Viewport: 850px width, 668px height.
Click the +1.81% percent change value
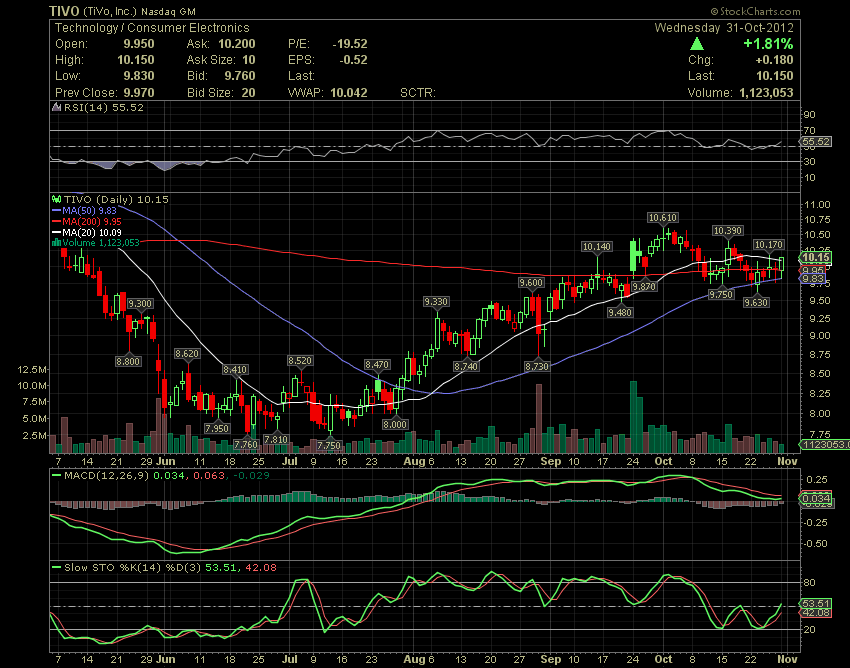tap(768, 44)
